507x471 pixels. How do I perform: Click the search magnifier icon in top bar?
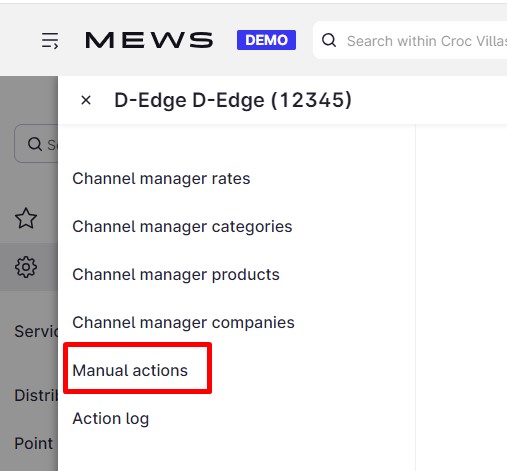pos(329,40)
